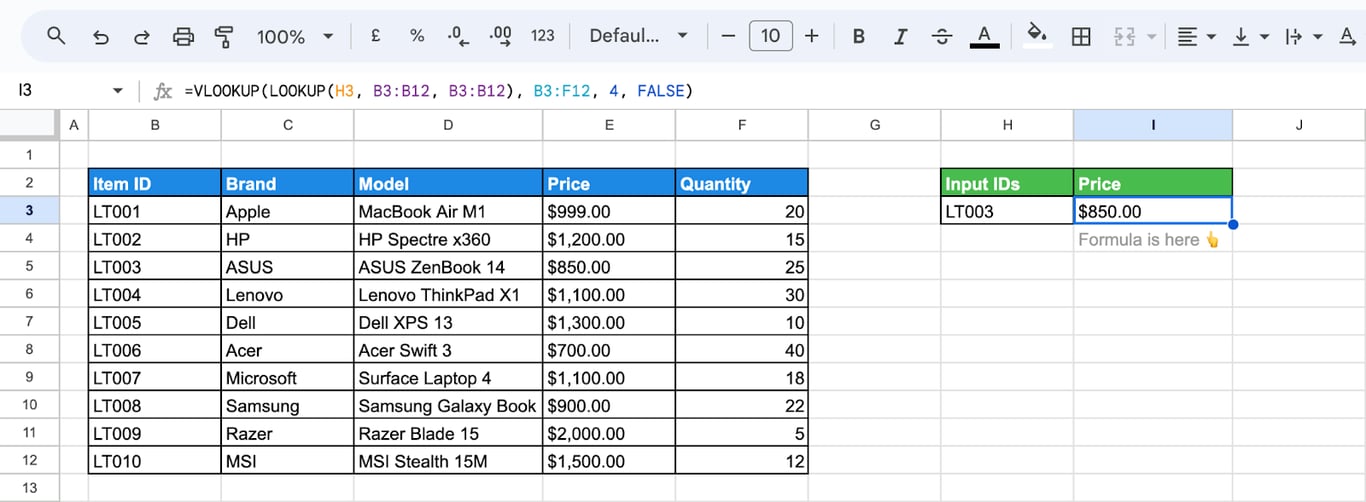Open the zoom level 100% dropdown

(295, 36)
